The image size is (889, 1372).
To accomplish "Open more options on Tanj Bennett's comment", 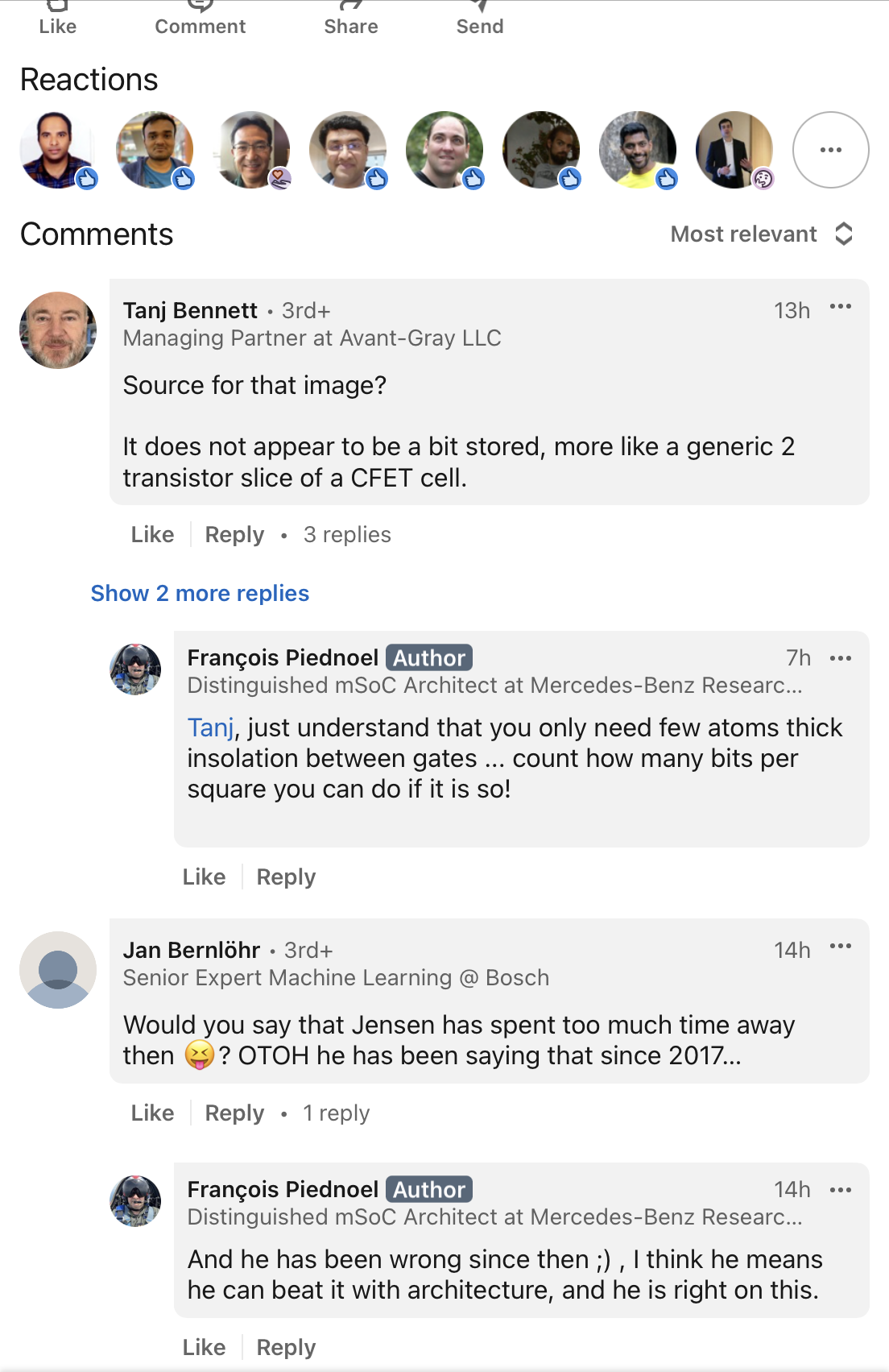I will tap(840, 307).
